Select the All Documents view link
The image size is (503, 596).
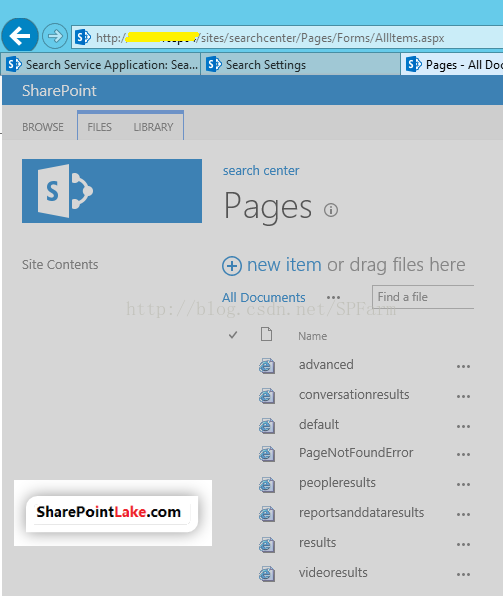coord(263,297)
